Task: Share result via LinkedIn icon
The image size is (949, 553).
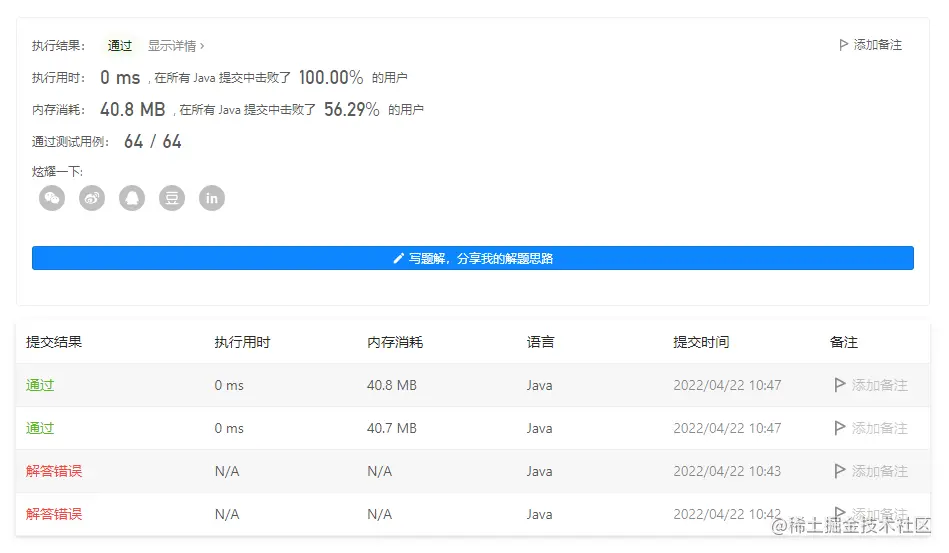Action: click(212, 198)
